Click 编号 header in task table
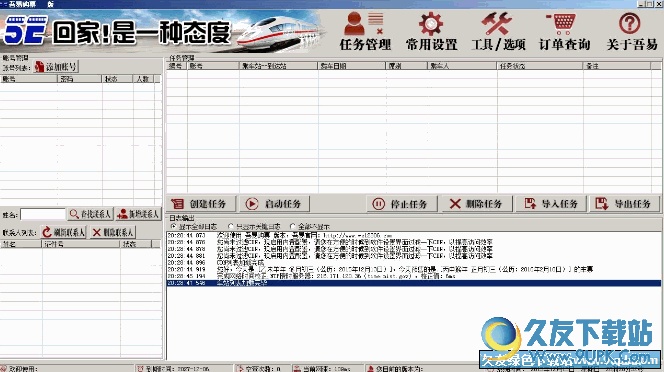 click(177, 66)
